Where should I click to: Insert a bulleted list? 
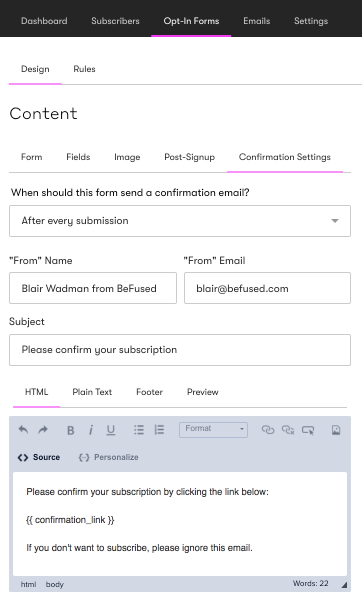(x=139, y=430)
